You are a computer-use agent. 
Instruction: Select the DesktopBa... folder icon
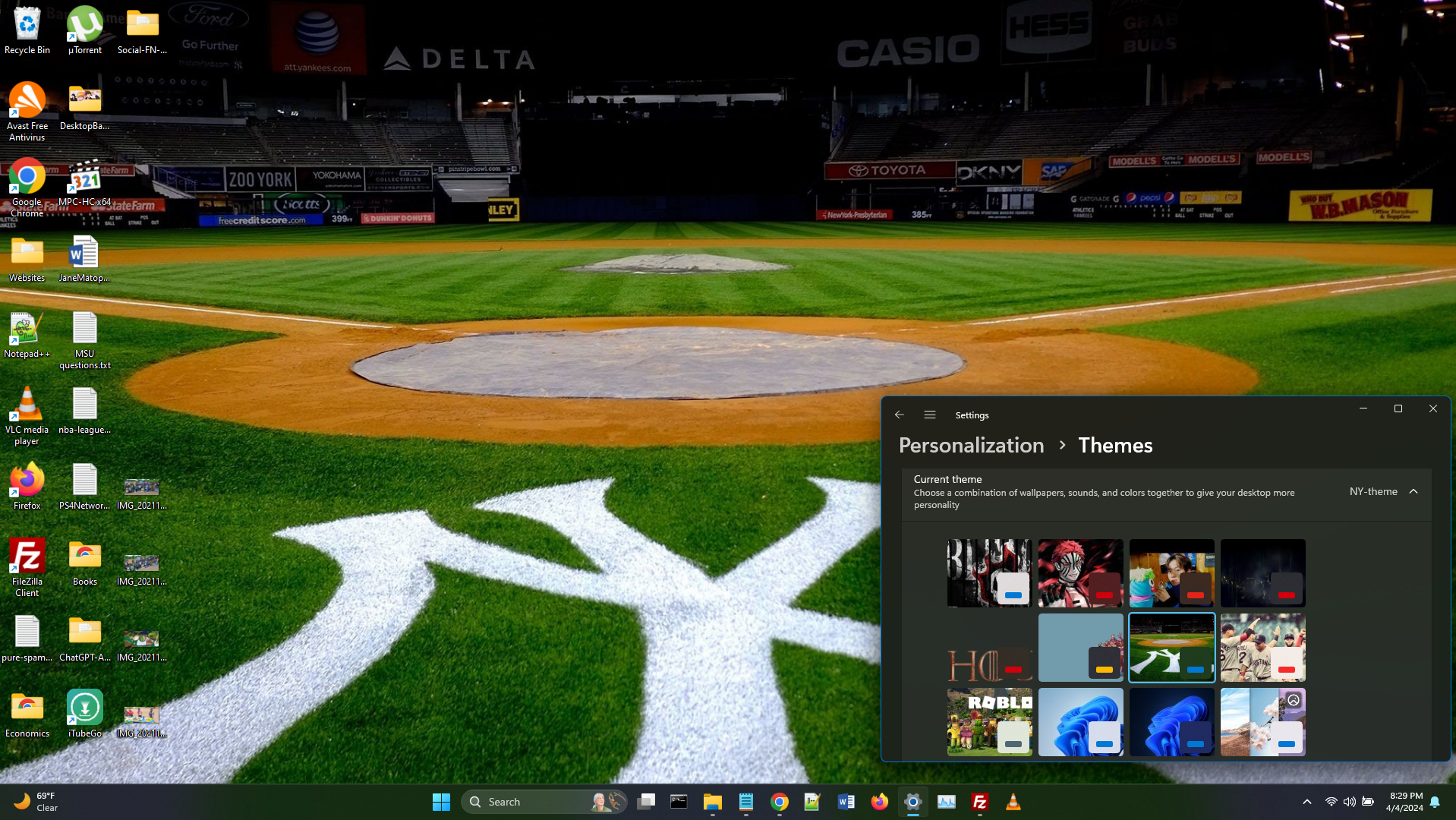click(84, 106)
